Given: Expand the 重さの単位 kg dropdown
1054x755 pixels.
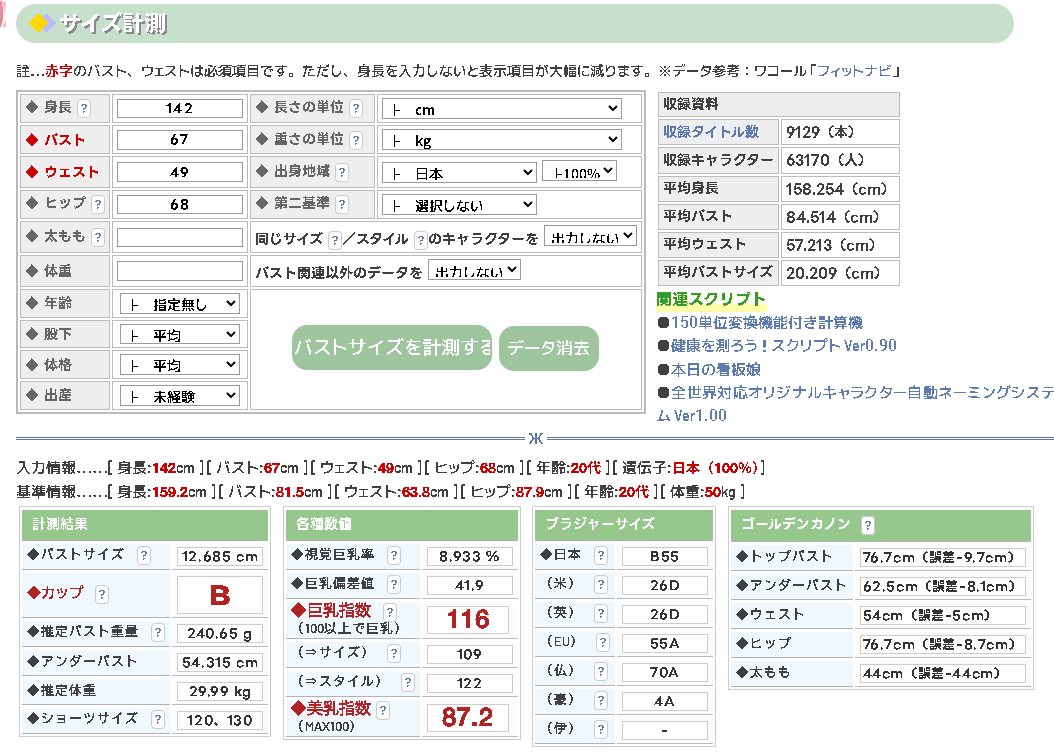Looking at the screenshot, I should tap(502, 141).
